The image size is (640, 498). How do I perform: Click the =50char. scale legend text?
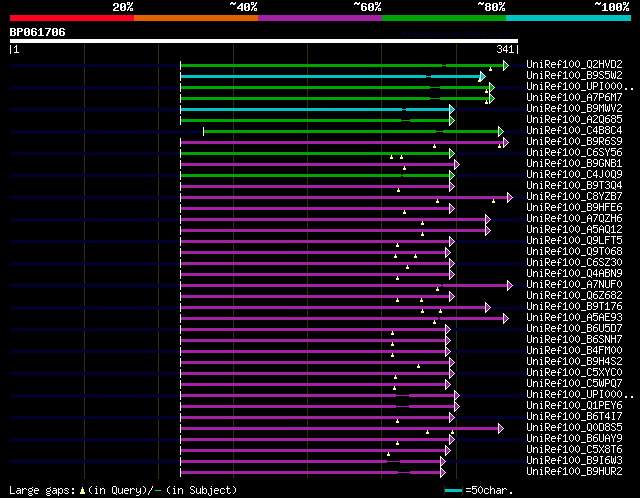point(489,490)
